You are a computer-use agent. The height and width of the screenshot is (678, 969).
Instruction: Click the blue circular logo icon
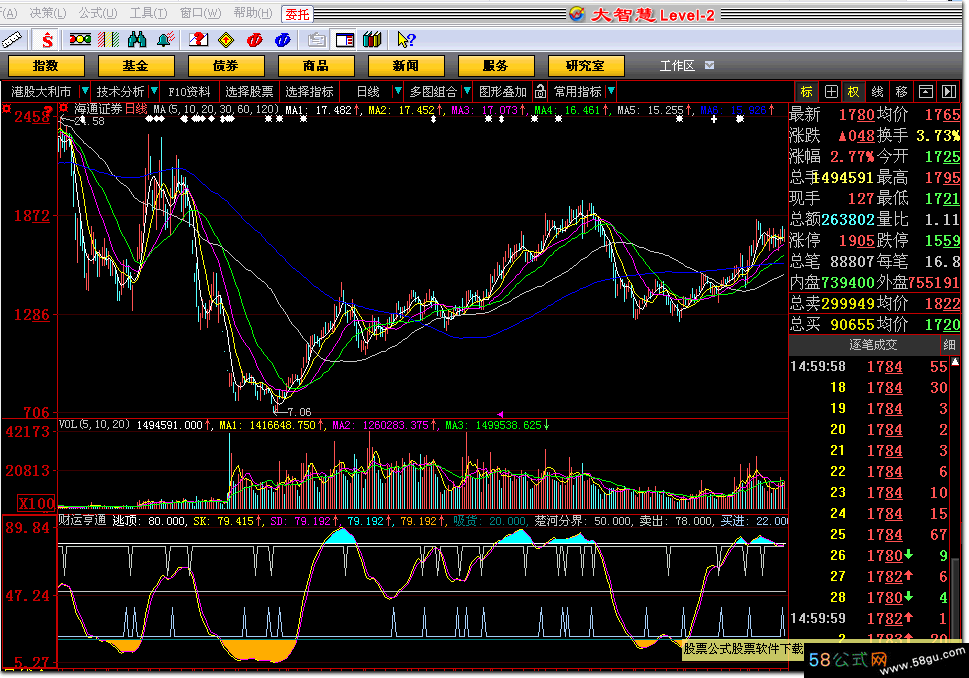tap(282, 40)
